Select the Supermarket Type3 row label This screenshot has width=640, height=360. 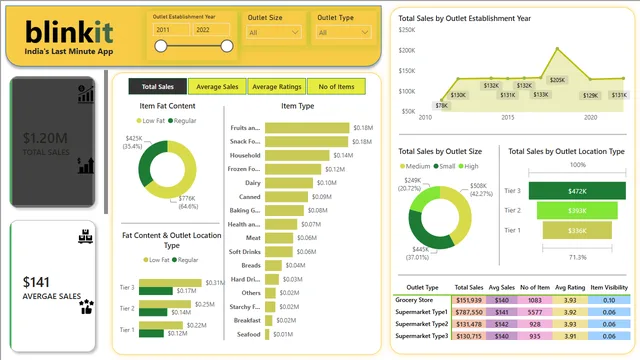[421, 336]
